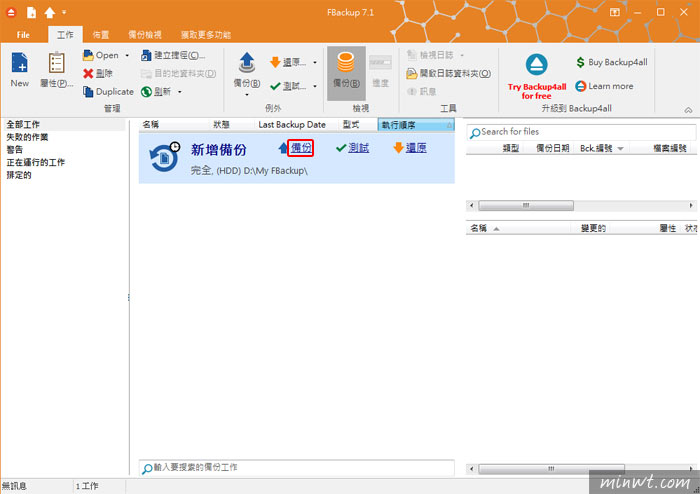Click Learn more in upgrade group
This screenshot has height=494, width=700.
604,86
